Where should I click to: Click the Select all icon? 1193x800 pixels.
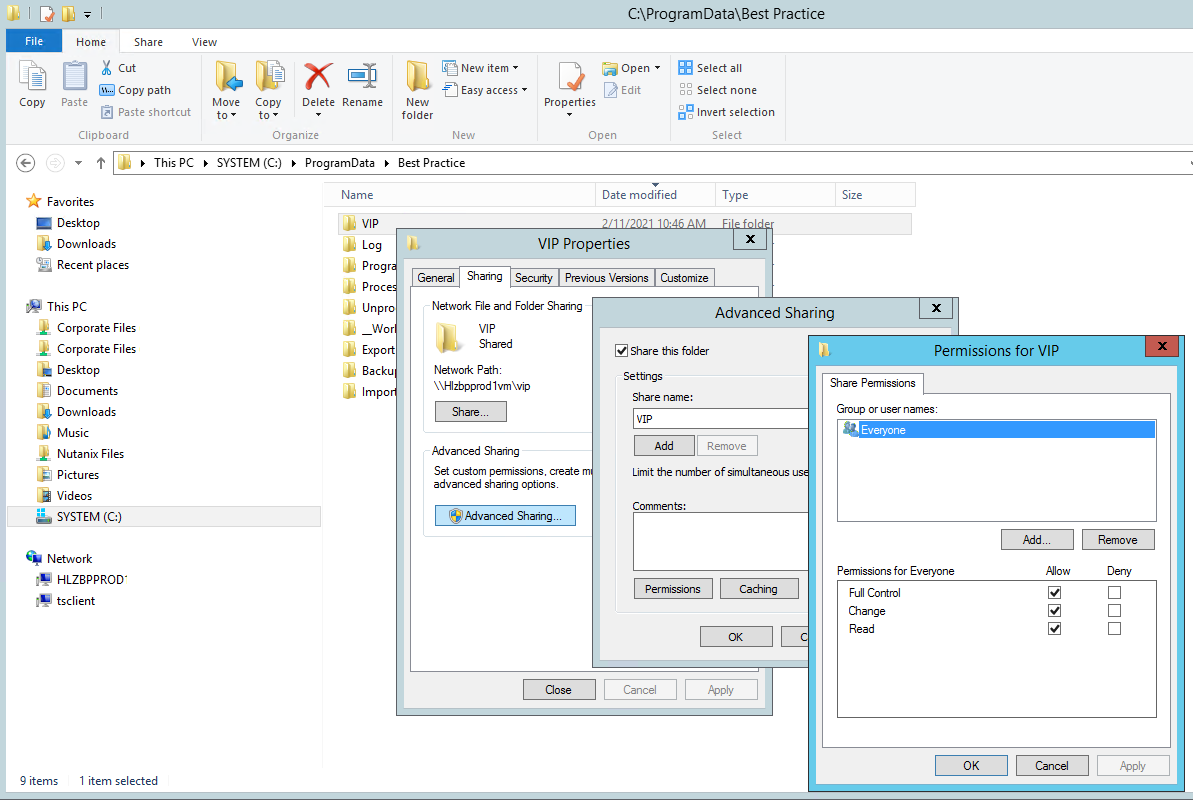click(686, 68)
